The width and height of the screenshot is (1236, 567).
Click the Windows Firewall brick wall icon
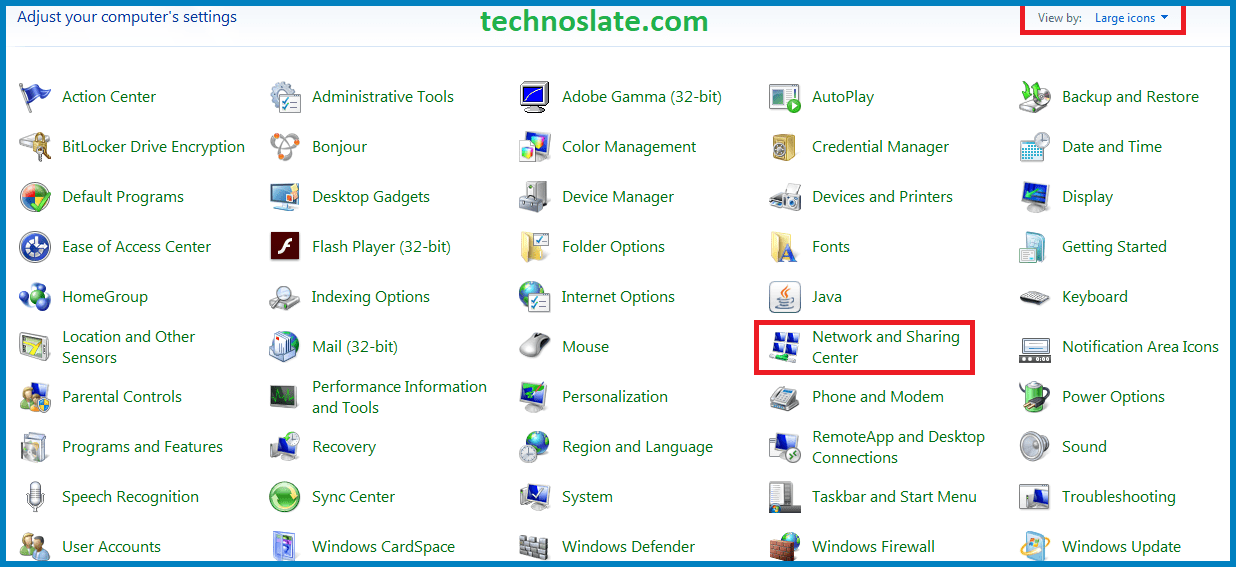[785, 547]
